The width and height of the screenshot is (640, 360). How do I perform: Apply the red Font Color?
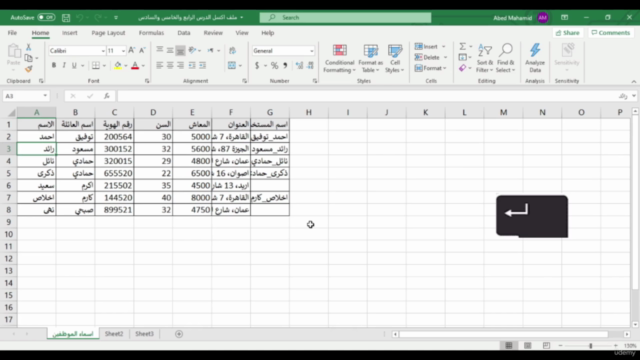[x=135, y=65]
